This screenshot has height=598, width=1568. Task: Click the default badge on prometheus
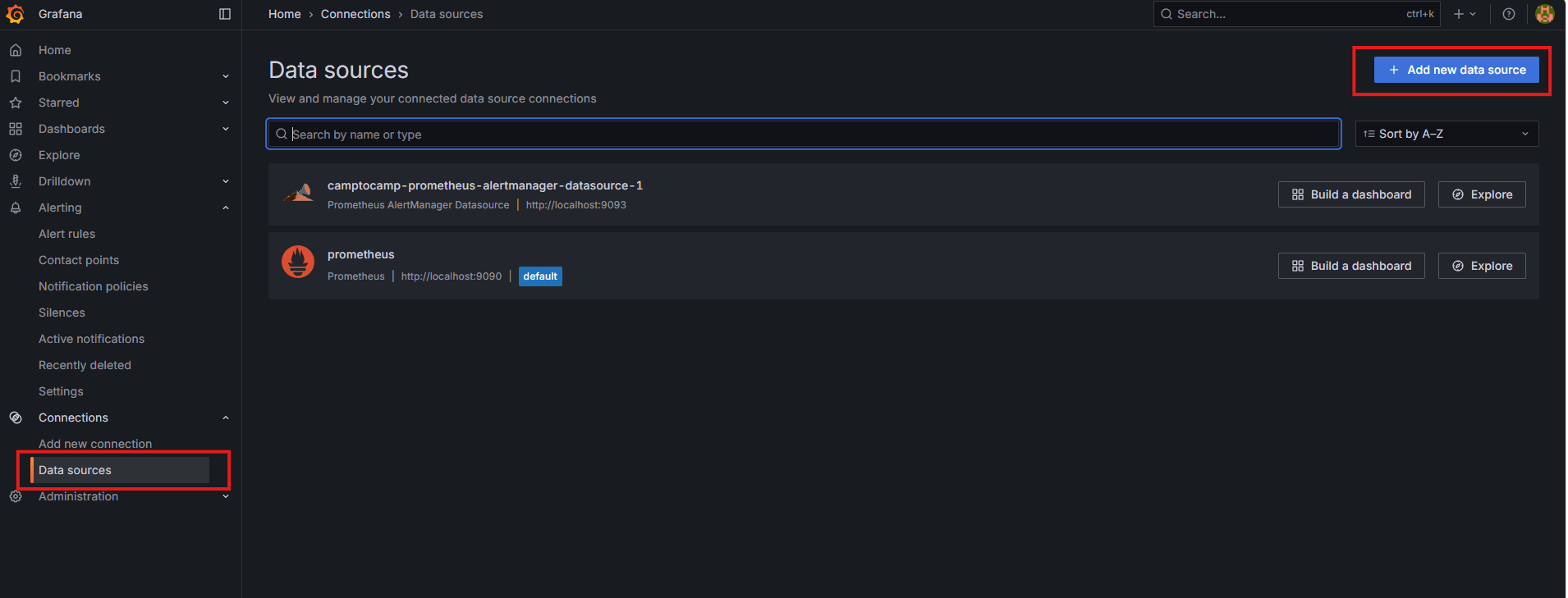tap(540, 276)
